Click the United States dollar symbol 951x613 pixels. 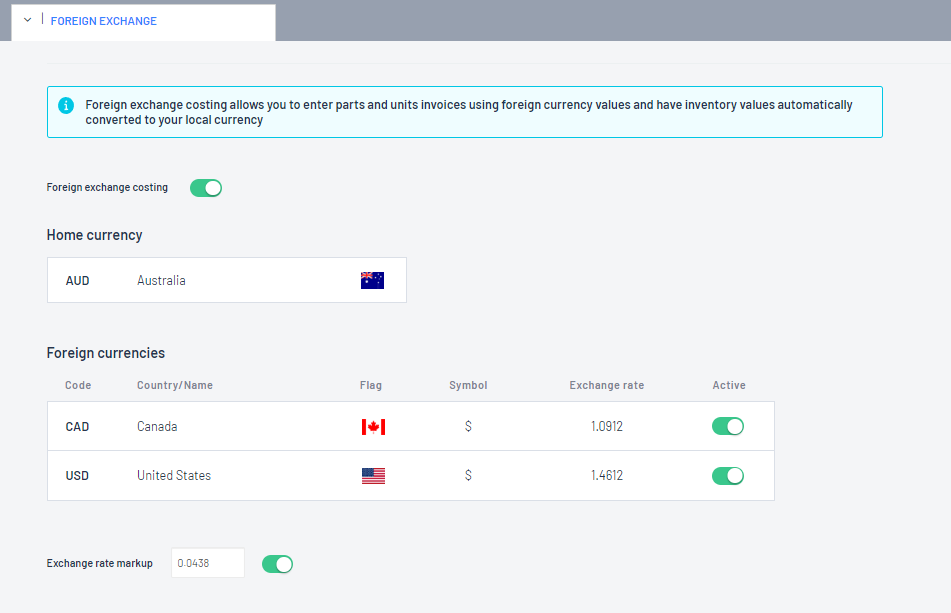pos(468,476)
